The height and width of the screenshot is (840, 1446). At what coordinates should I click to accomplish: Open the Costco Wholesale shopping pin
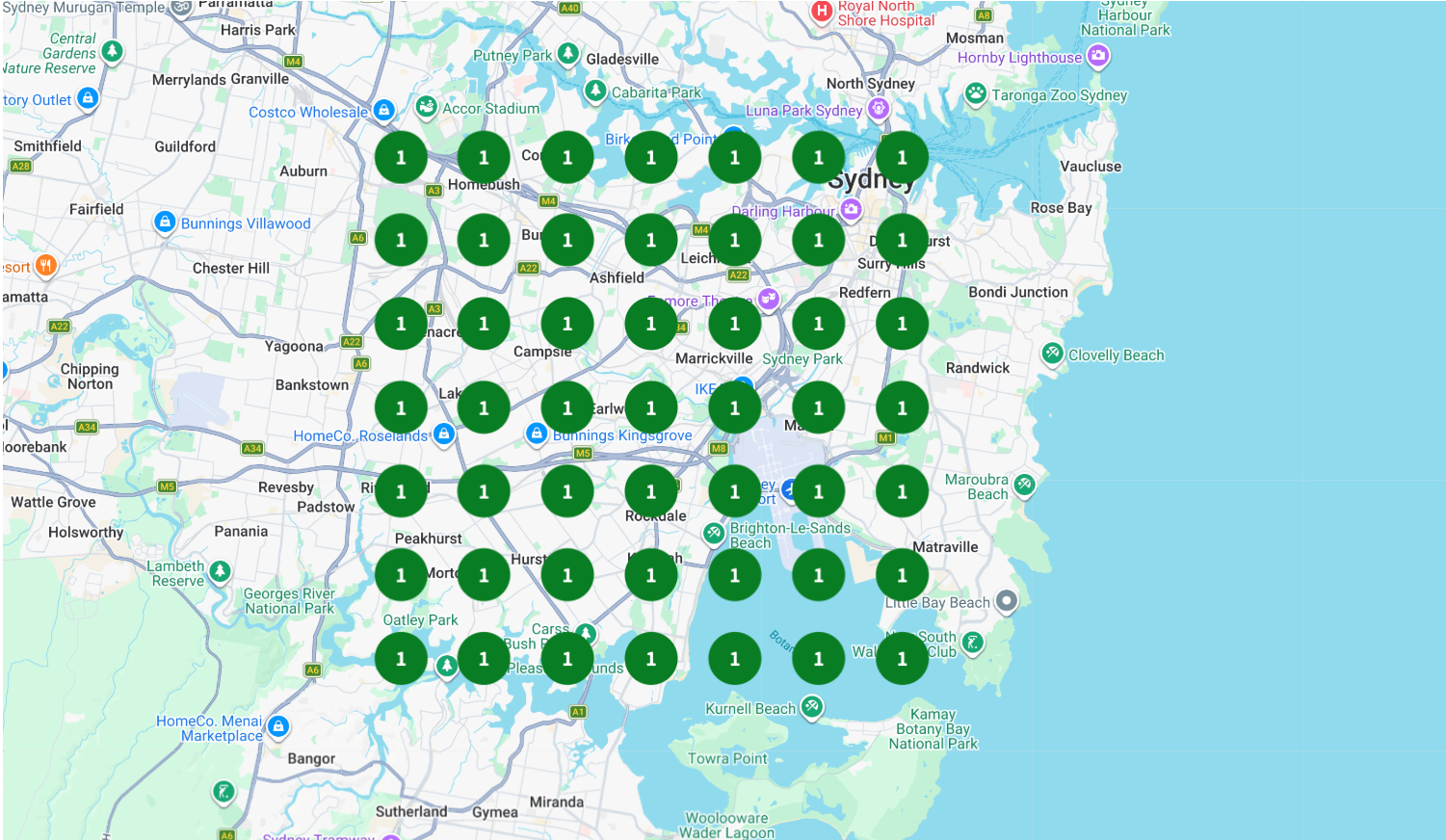[x=383, y=111]
